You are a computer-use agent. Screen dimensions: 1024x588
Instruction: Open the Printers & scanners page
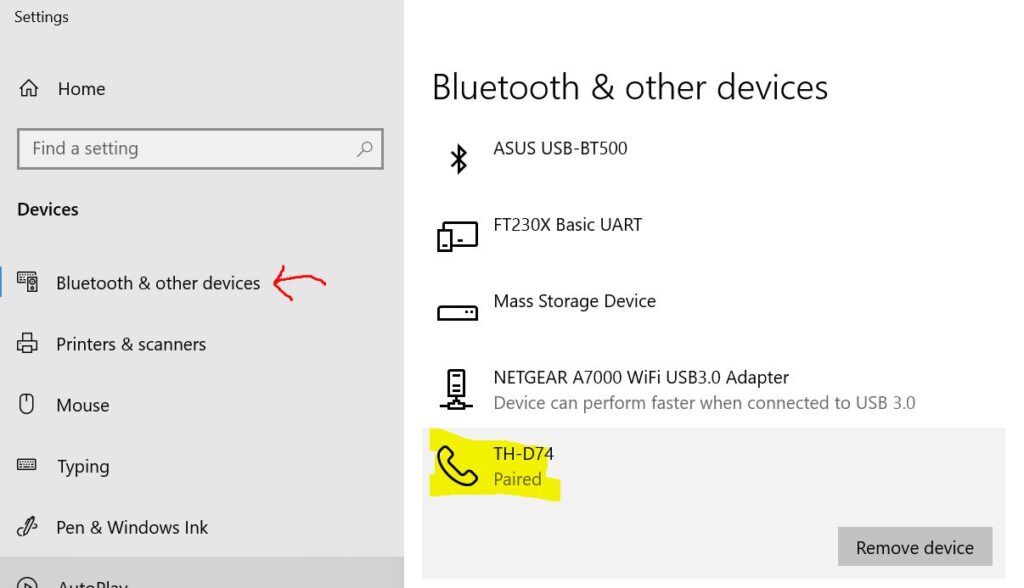coord(131,344)
